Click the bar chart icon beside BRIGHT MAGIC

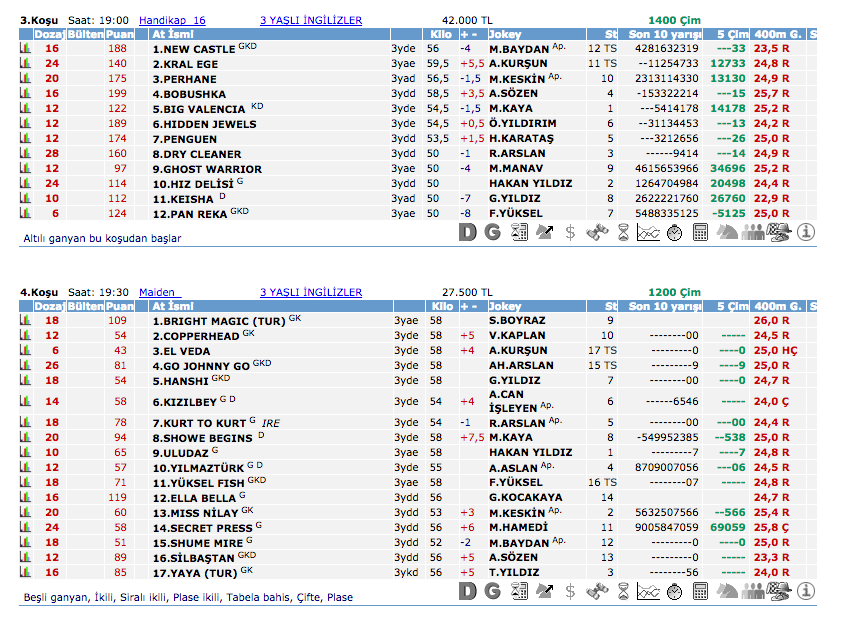coord(25,320)
